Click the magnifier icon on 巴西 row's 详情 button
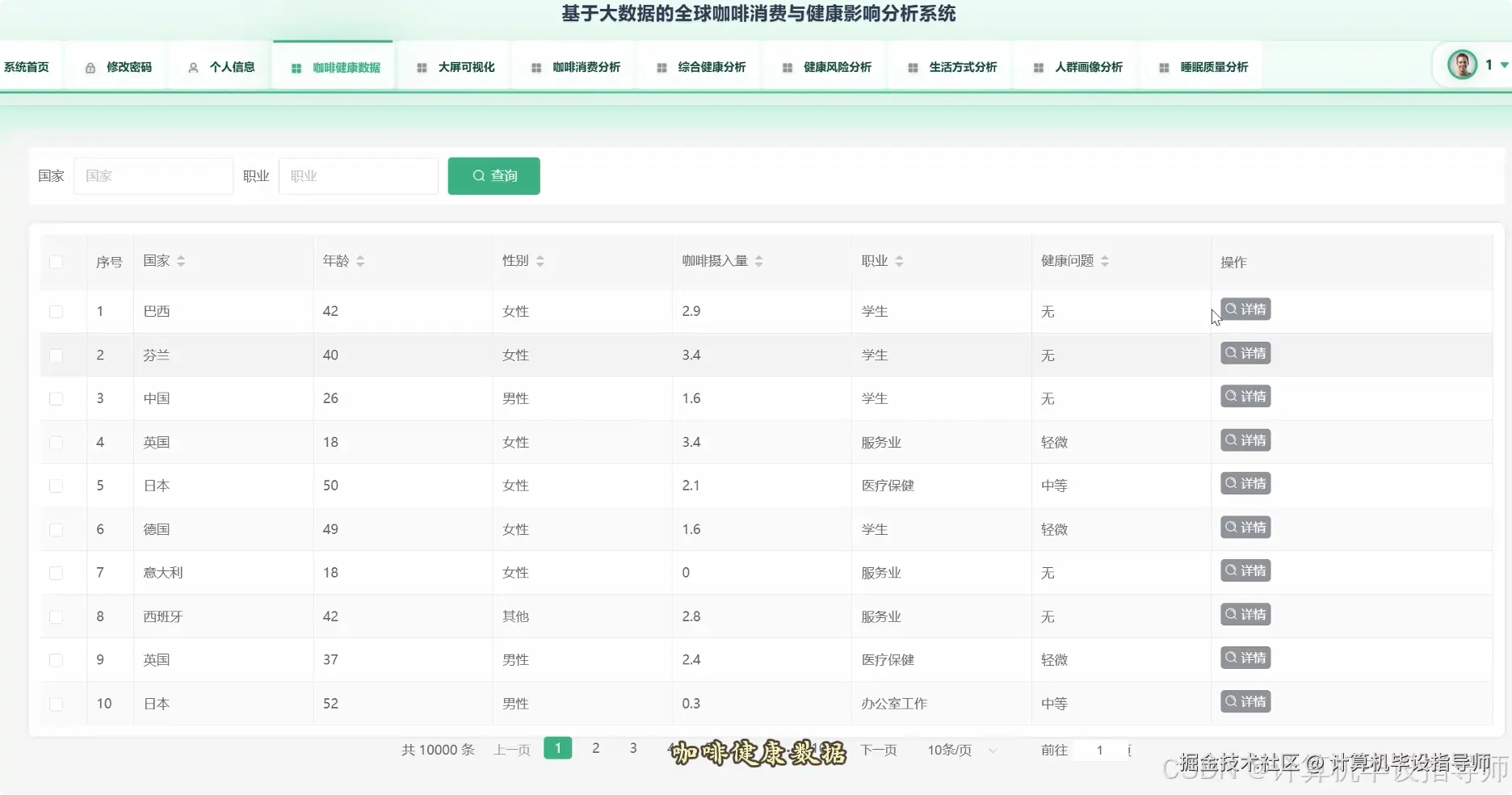The image size is (1512, 795). pos(1229,309)
